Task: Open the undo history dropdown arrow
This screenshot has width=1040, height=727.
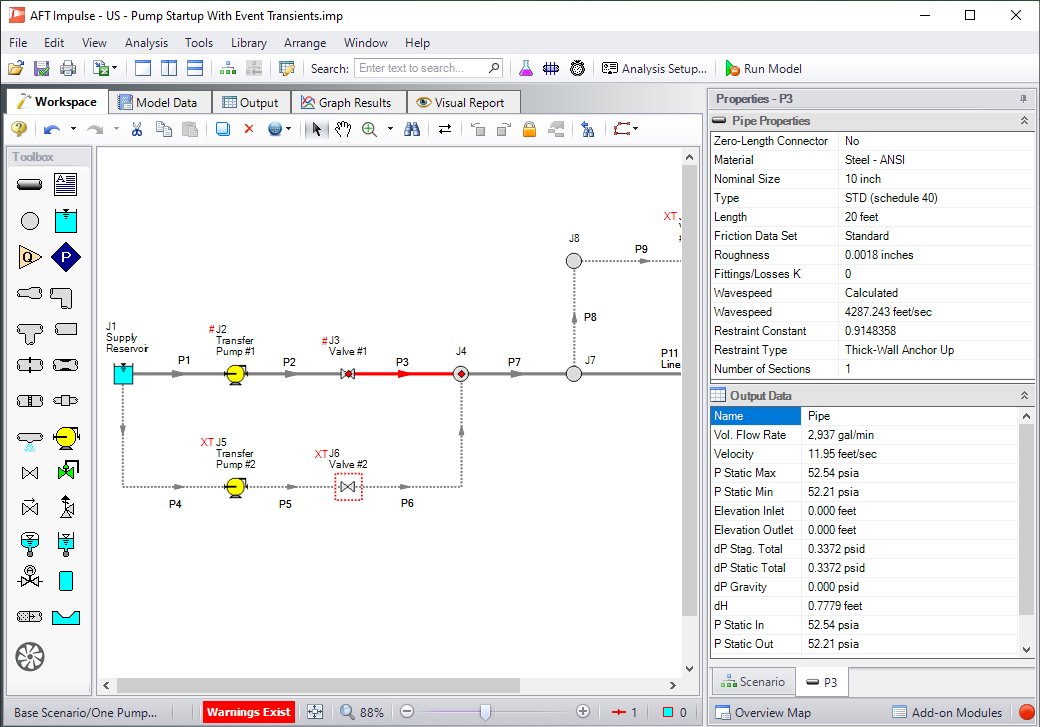Action: 72,129
